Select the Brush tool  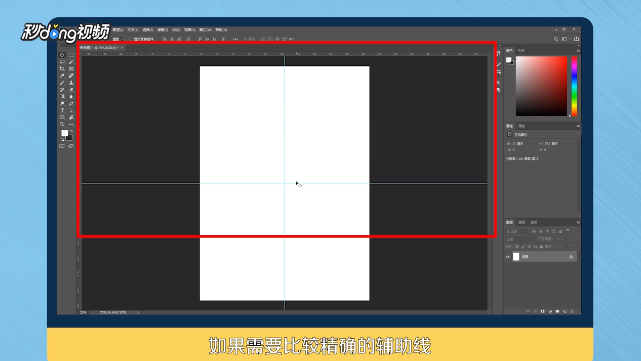[x=62, y=83]
